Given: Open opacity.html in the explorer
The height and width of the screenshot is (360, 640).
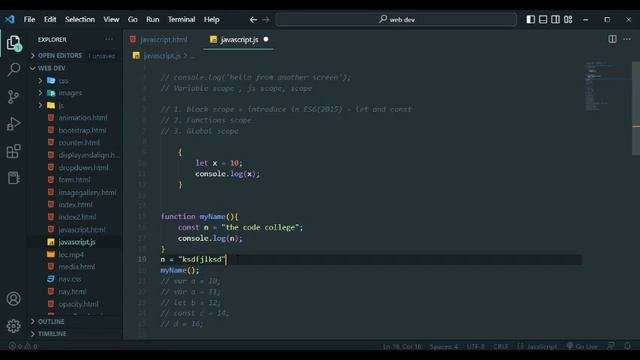Looking at the screenshot, I should (x=78, y=304).
